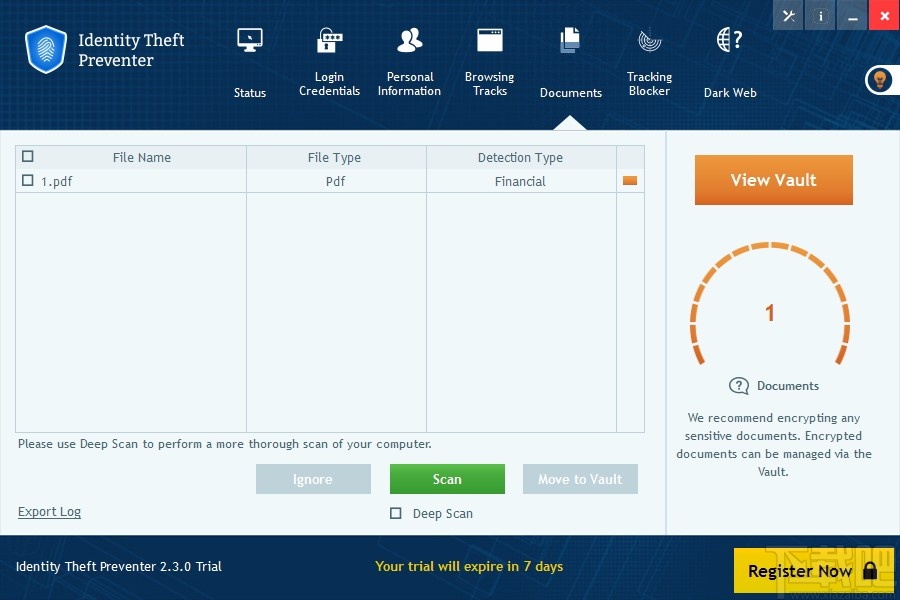Click the orange documents count gauge

(x=770, y=304)
